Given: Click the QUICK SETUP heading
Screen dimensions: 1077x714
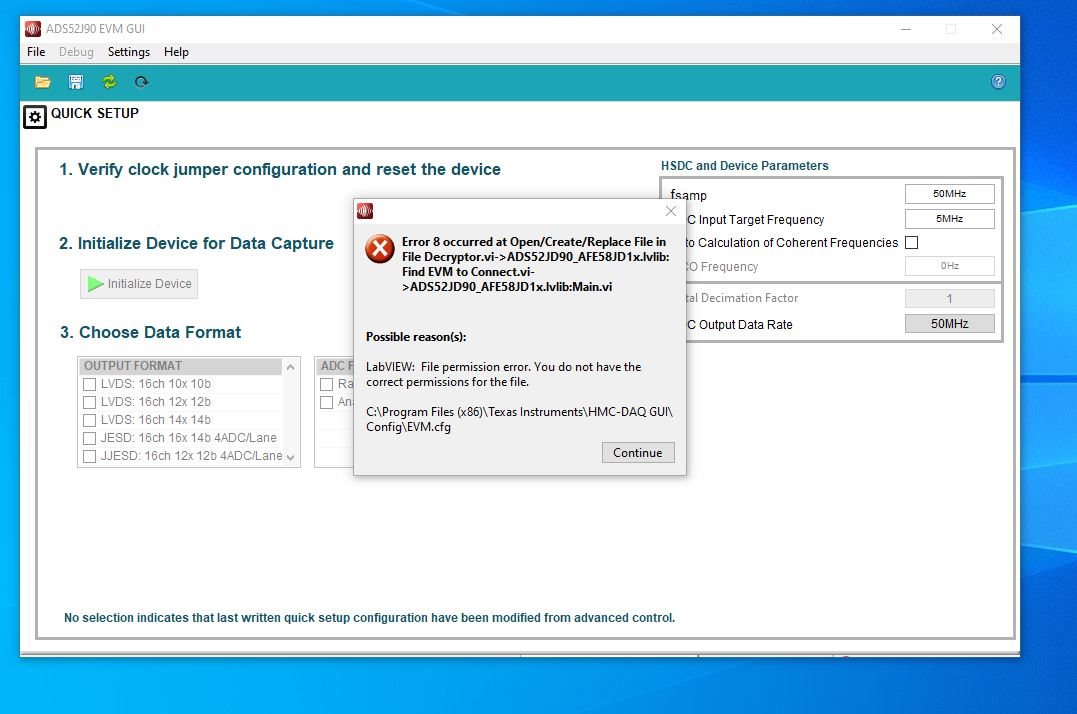Looking at the screenshot, I should 95,113.
